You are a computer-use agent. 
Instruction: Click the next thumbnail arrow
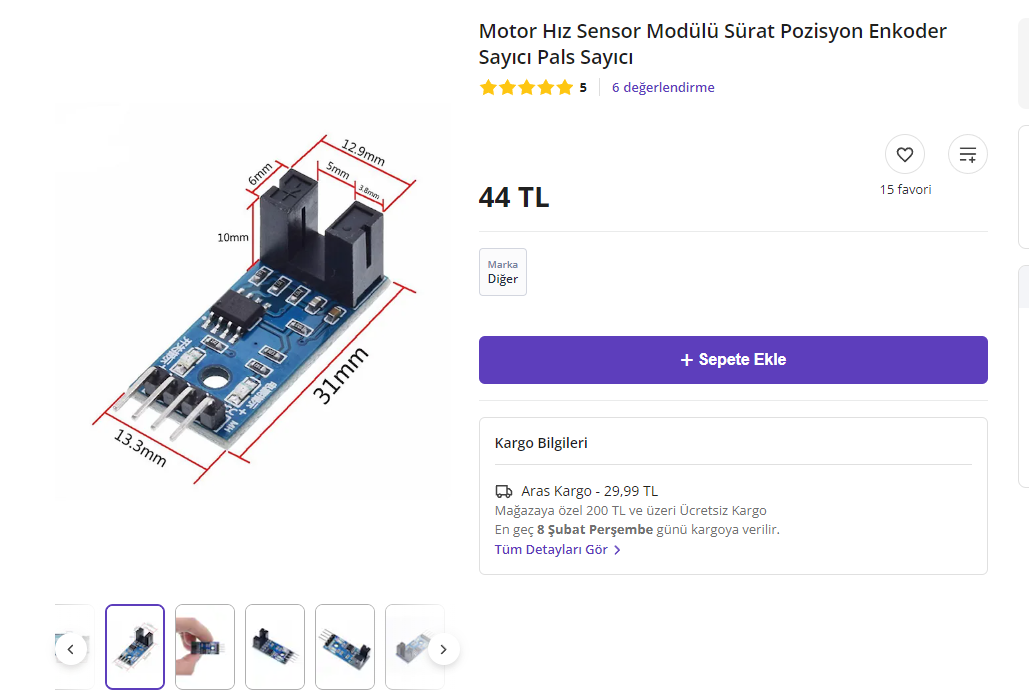pos(444,649)
